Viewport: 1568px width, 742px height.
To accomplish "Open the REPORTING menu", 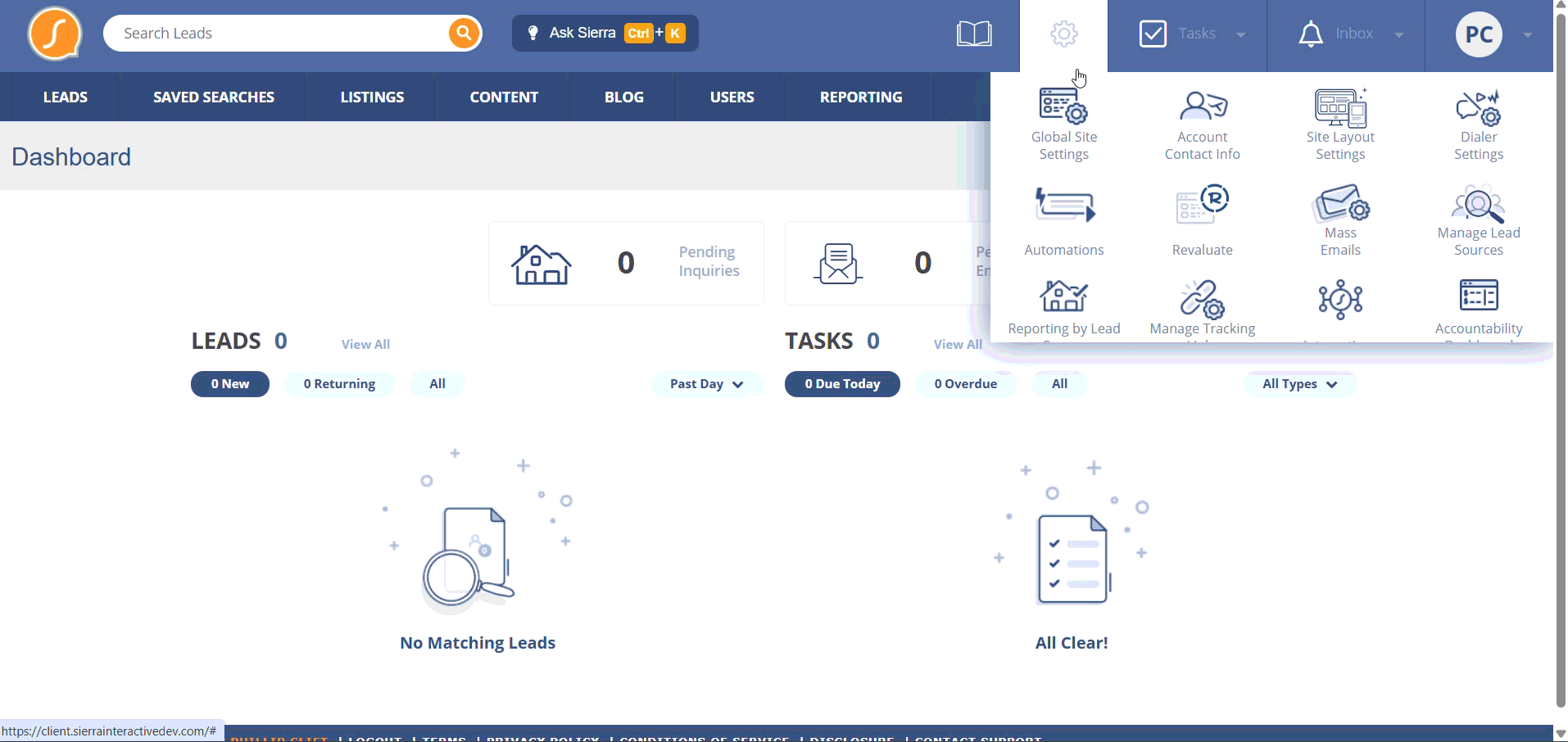I will click(x=861, y=97).
